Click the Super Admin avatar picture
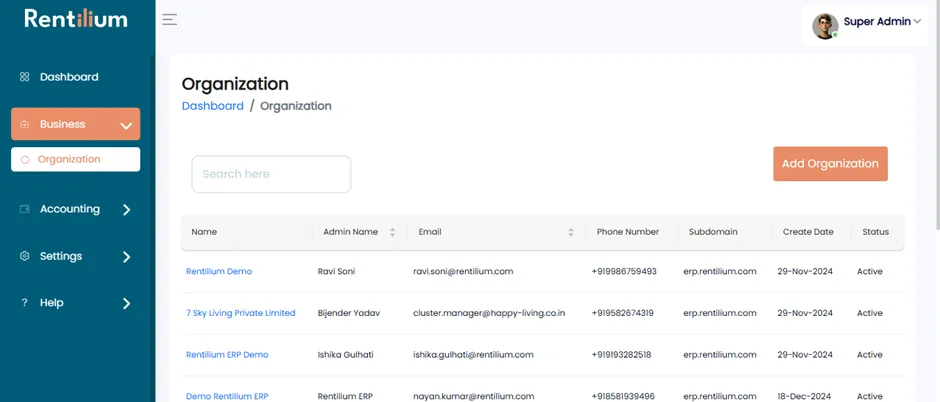Screen dimensions: 940x402 [825, 26]
